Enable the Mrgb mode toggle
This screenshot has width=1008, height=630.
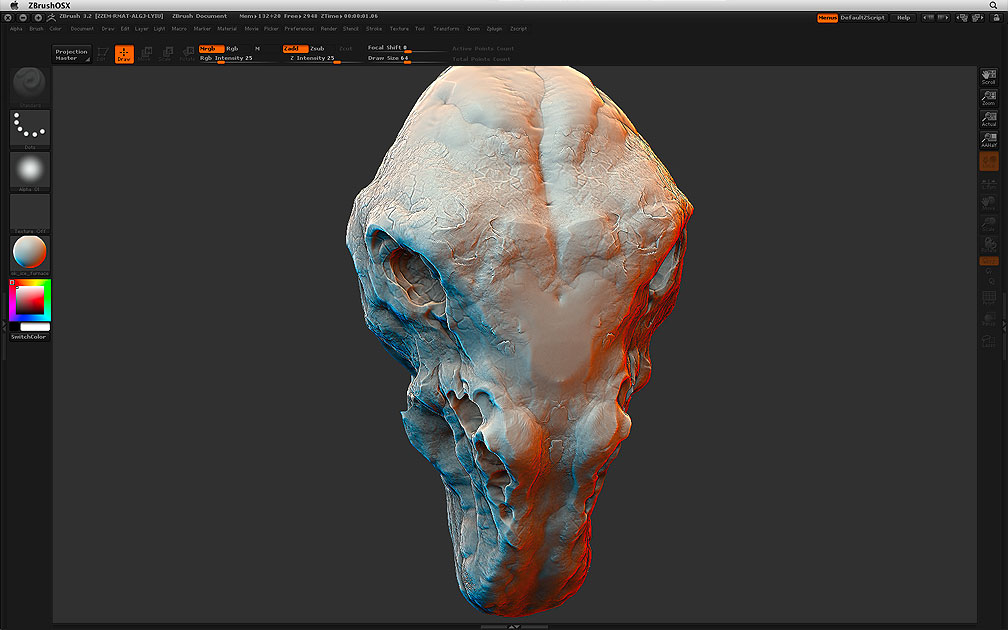click(x=211, y=49)
